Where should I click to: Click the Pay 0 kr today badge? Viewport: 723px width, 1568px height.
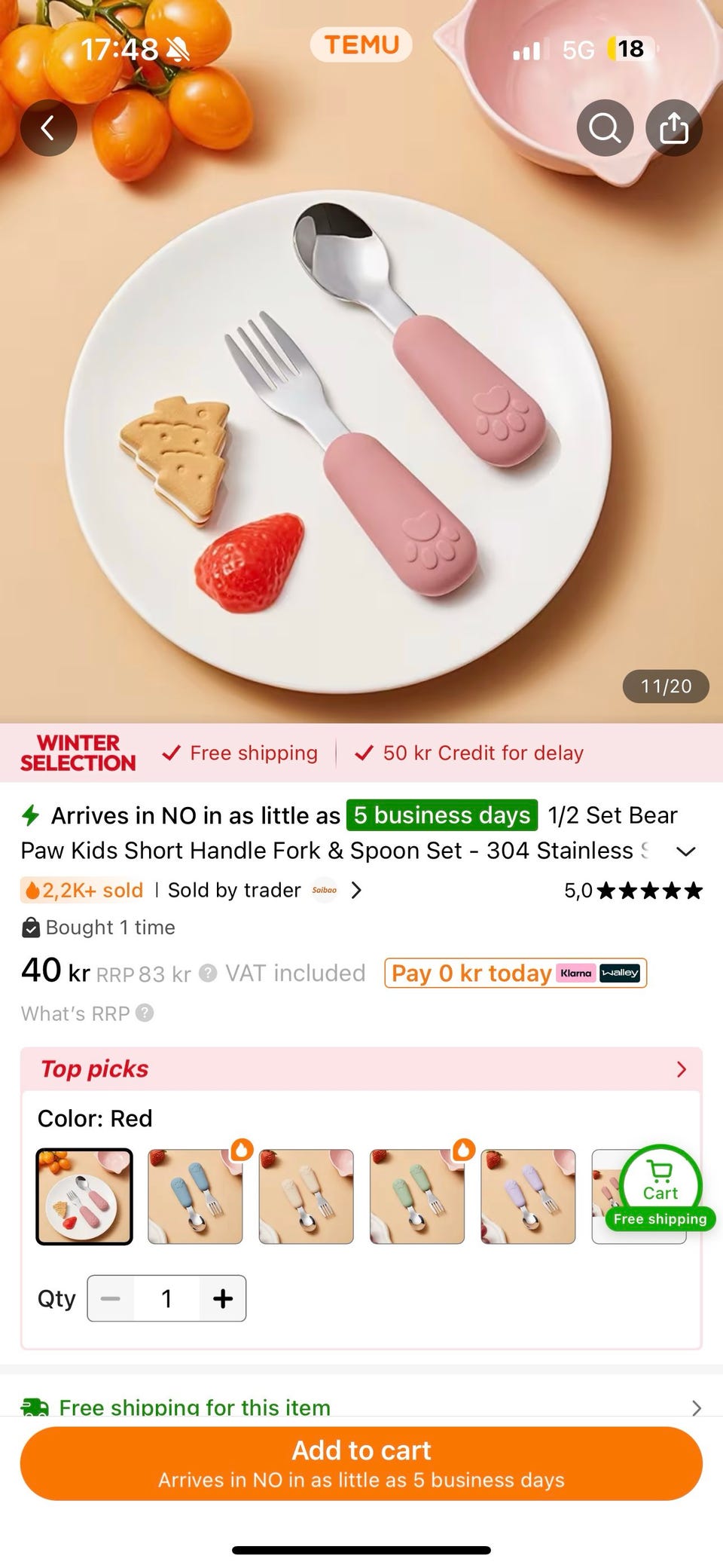515,973
